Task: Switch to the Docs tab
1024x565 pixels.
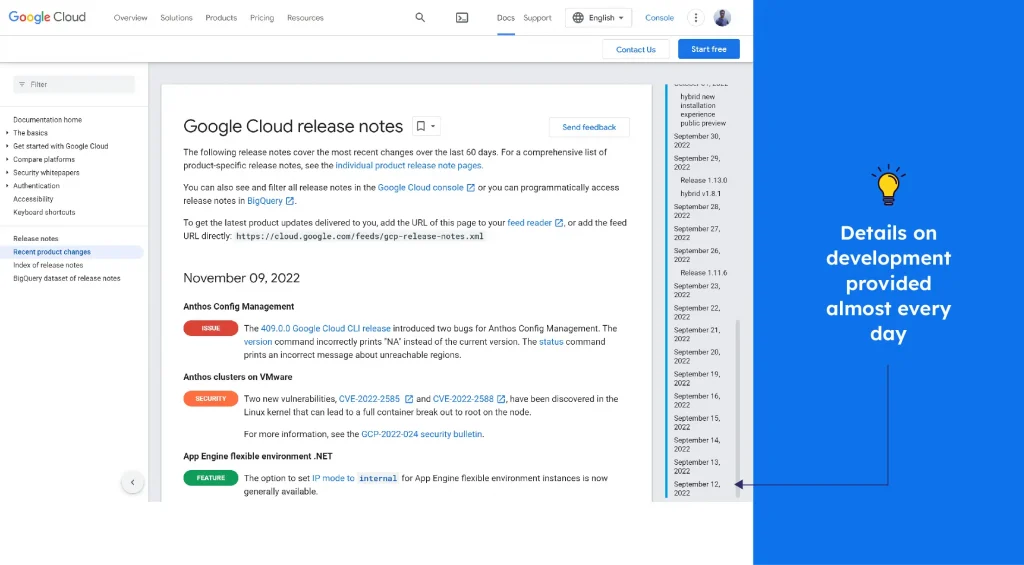Action: [x=505, y=18]
